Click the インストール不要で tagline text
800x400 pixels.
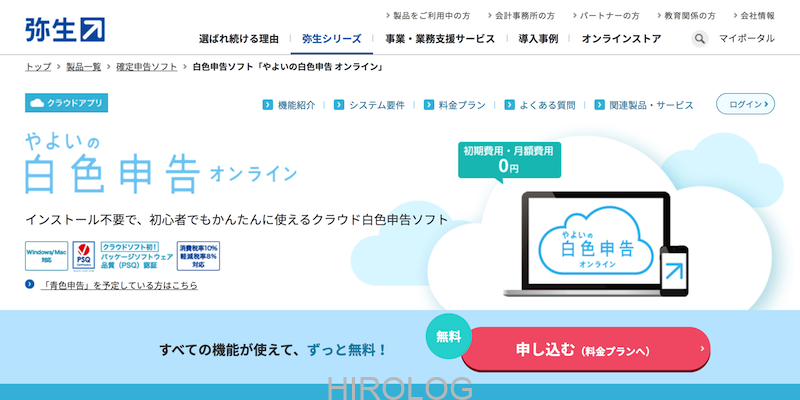237,219
